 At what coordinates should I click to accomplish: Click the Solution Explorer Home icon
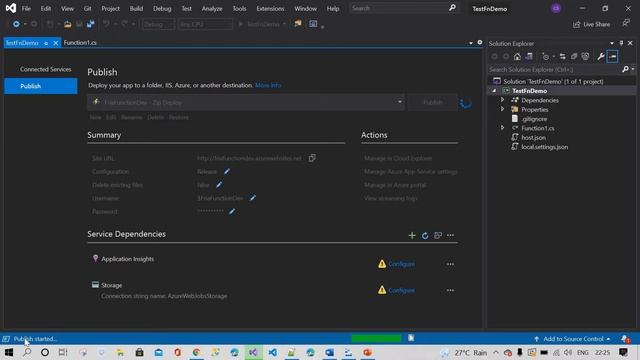[517, 56]
